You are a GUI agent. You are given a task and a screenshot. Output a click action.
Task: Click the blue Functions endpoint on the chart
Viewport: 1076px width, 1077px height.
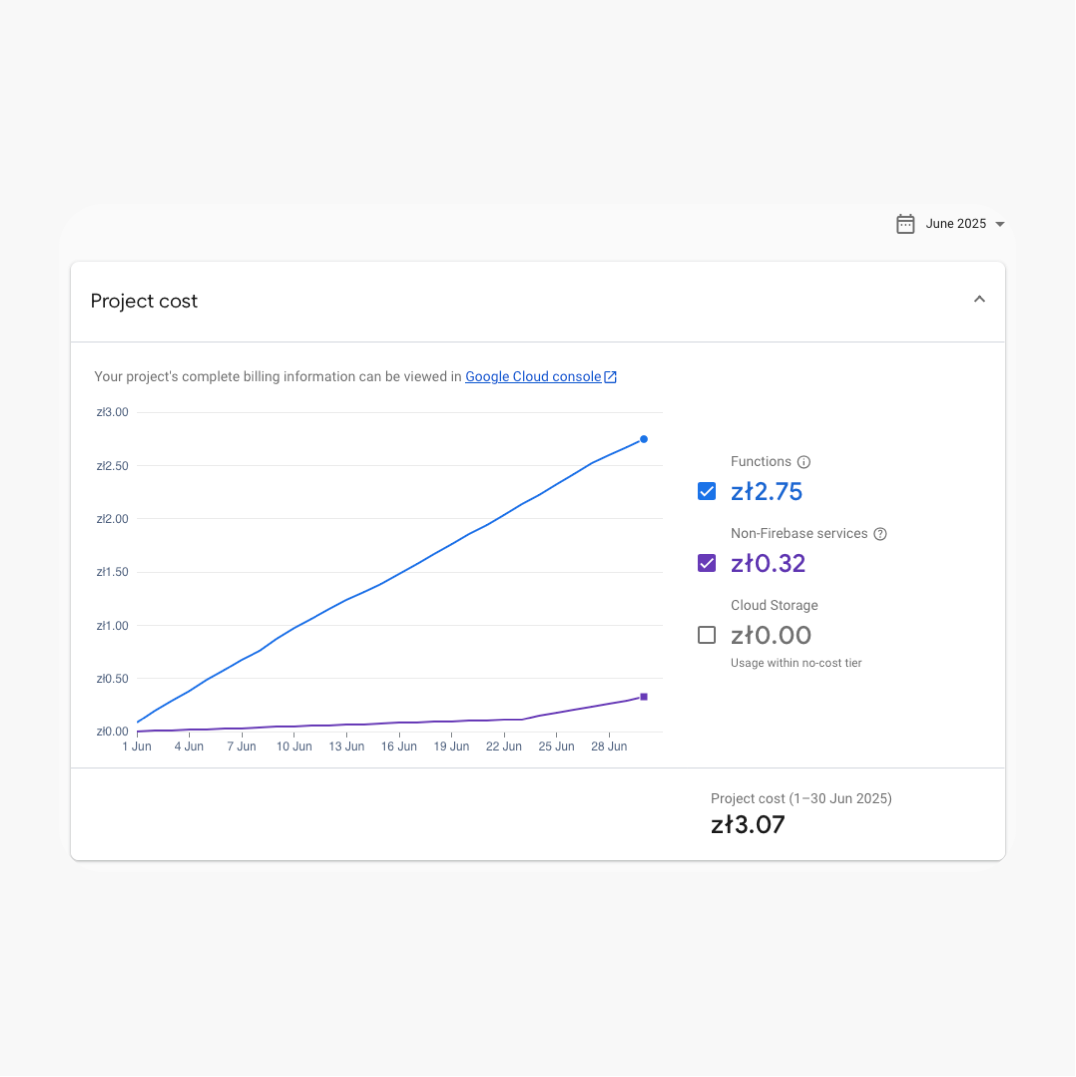[643, 439]
